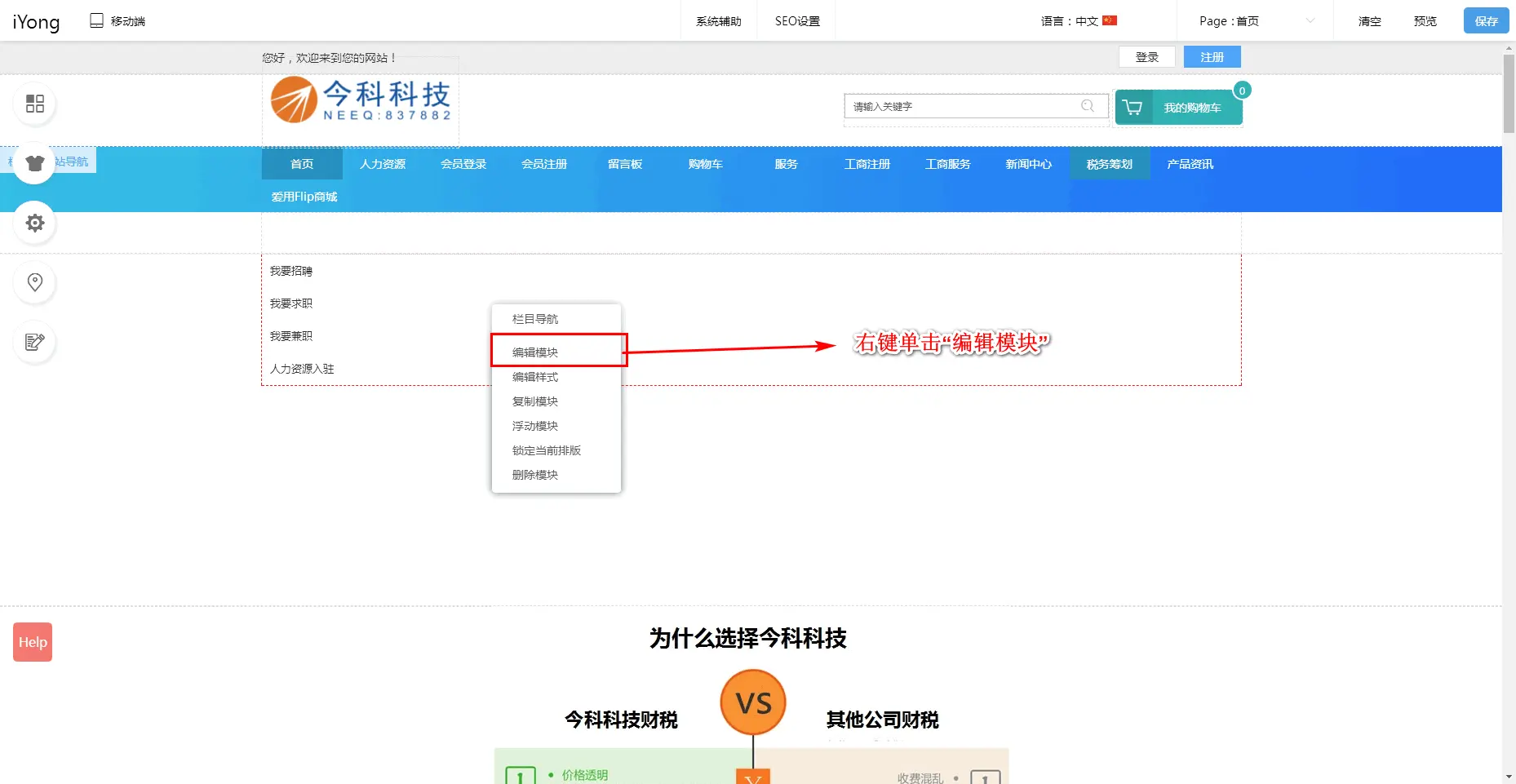Viewport: 1516px width, 784px height.
Task: Click the keyword search input field
Action: click(x=963, y=106)
